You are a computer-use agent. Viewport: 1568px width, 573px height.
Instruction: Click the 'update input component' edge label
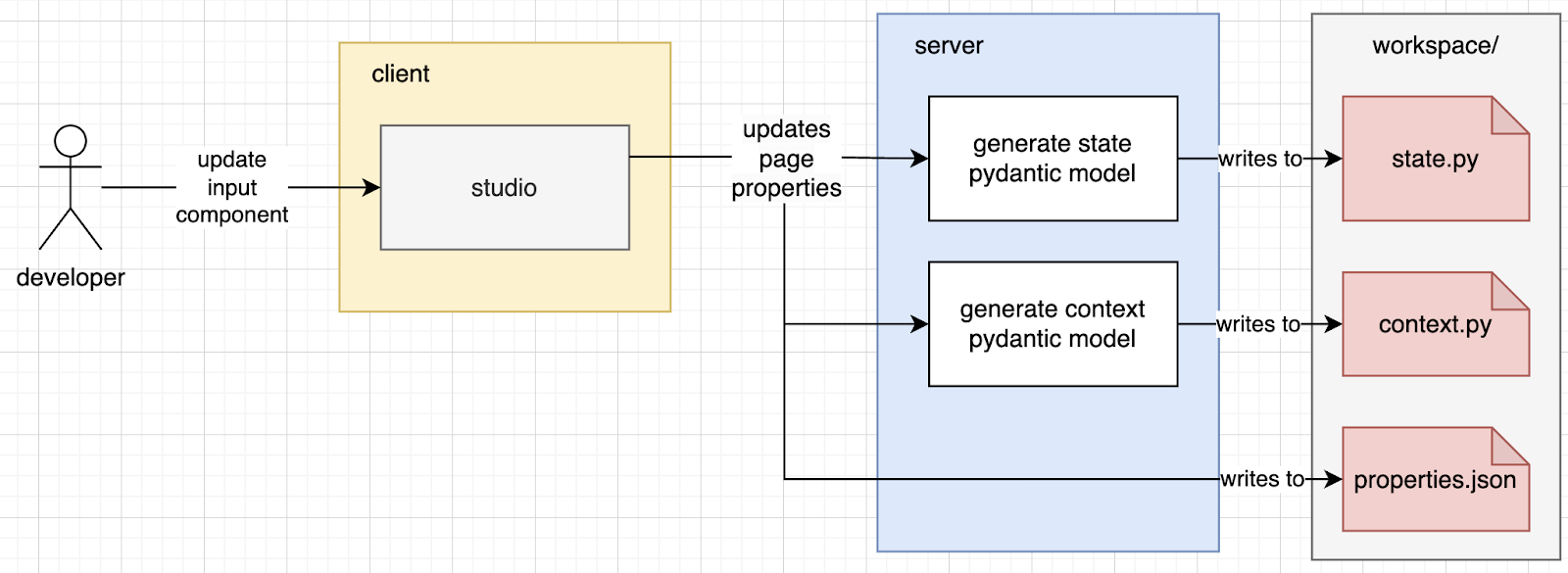[231, 187]
